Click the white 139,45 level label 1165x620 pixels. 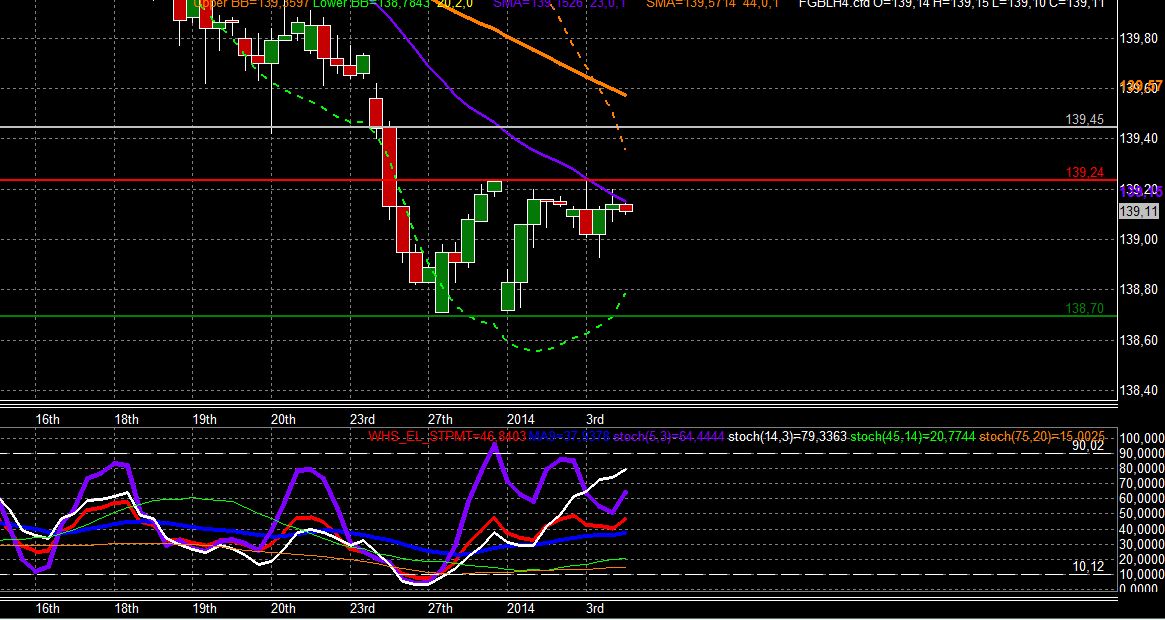(x=1085, y=119)
